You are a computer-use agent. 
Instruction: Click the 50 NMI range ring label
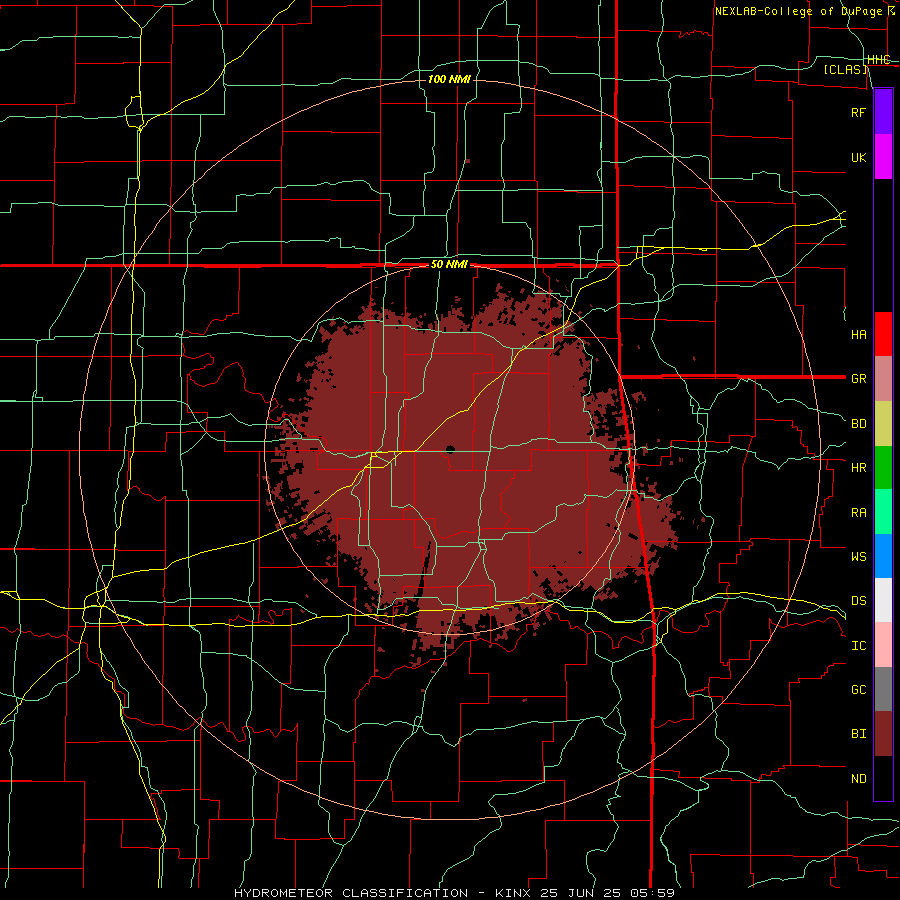click(x=449, y=265)
